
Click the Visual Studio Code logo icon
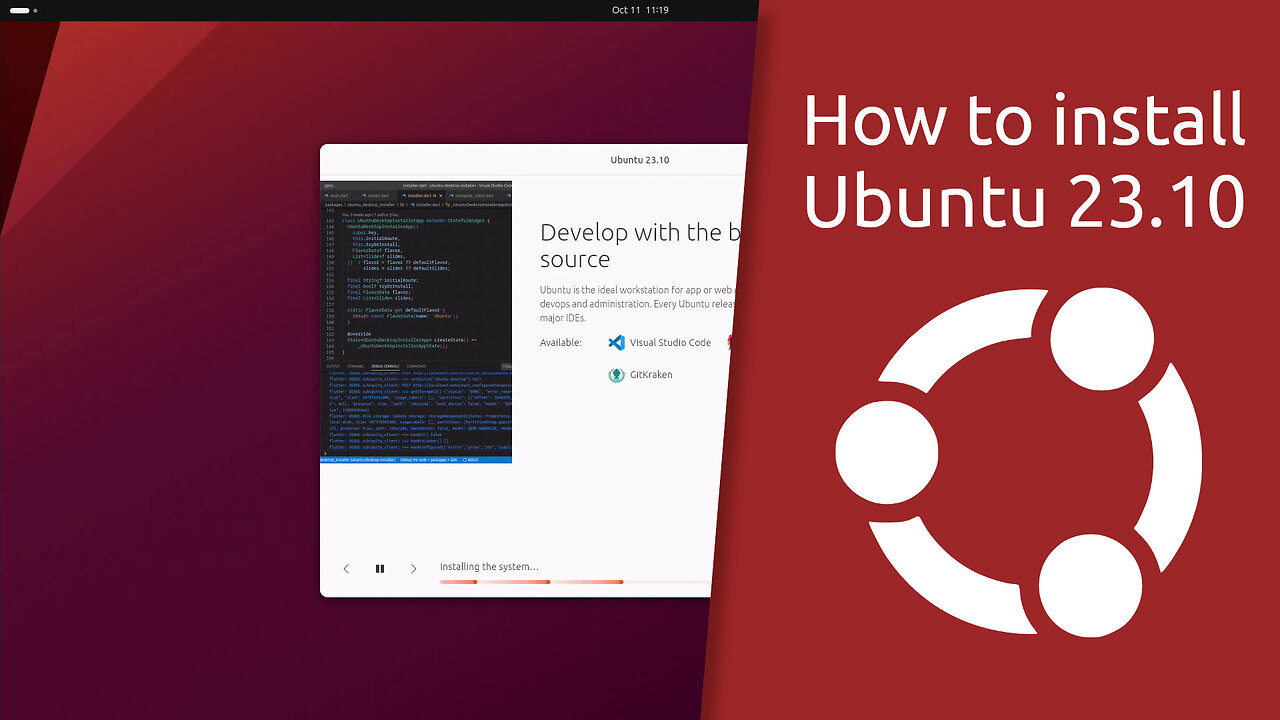point(617,342)
